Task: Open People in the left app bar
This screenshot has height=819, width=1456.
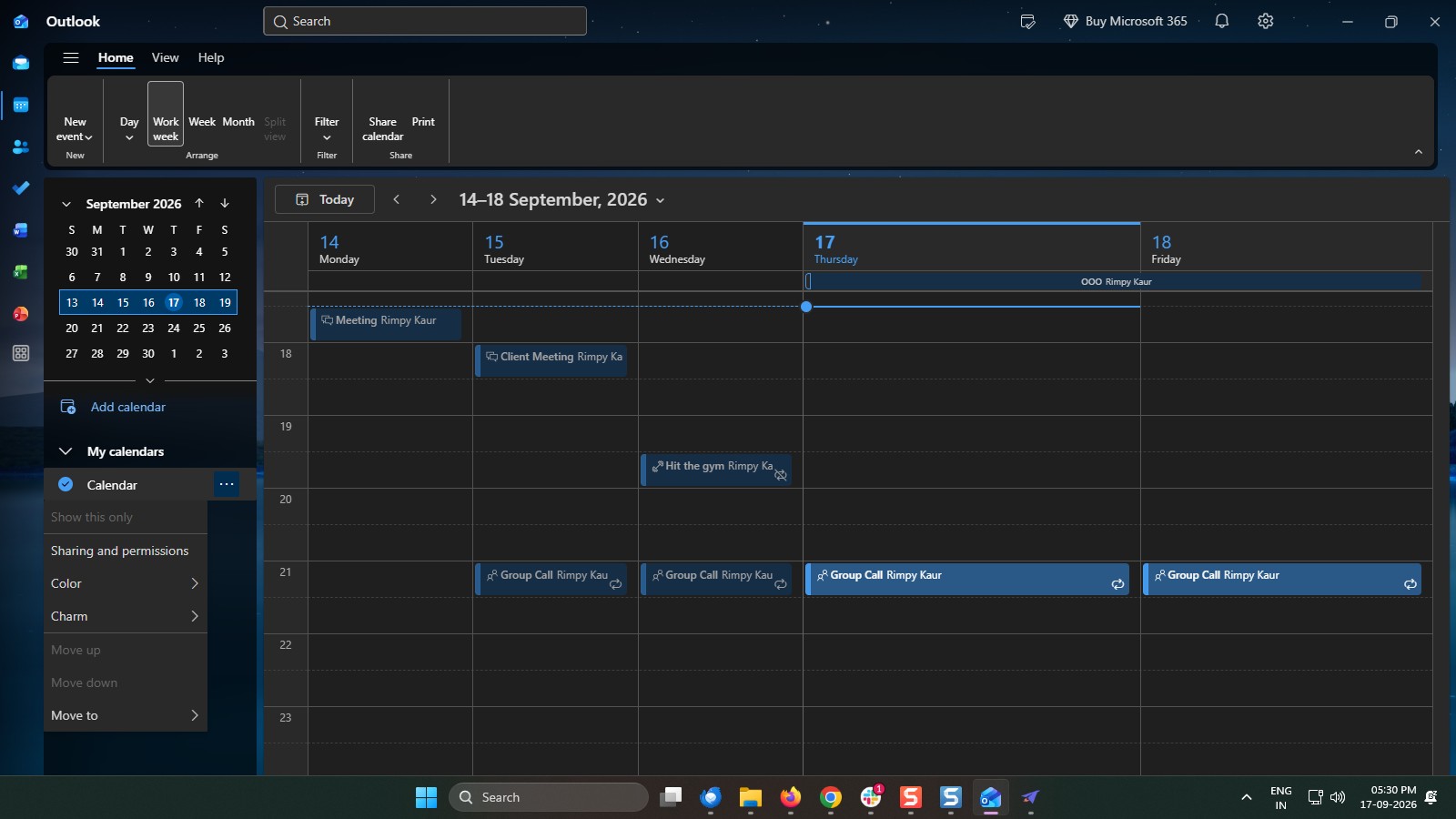Action: tap(21, 147)
